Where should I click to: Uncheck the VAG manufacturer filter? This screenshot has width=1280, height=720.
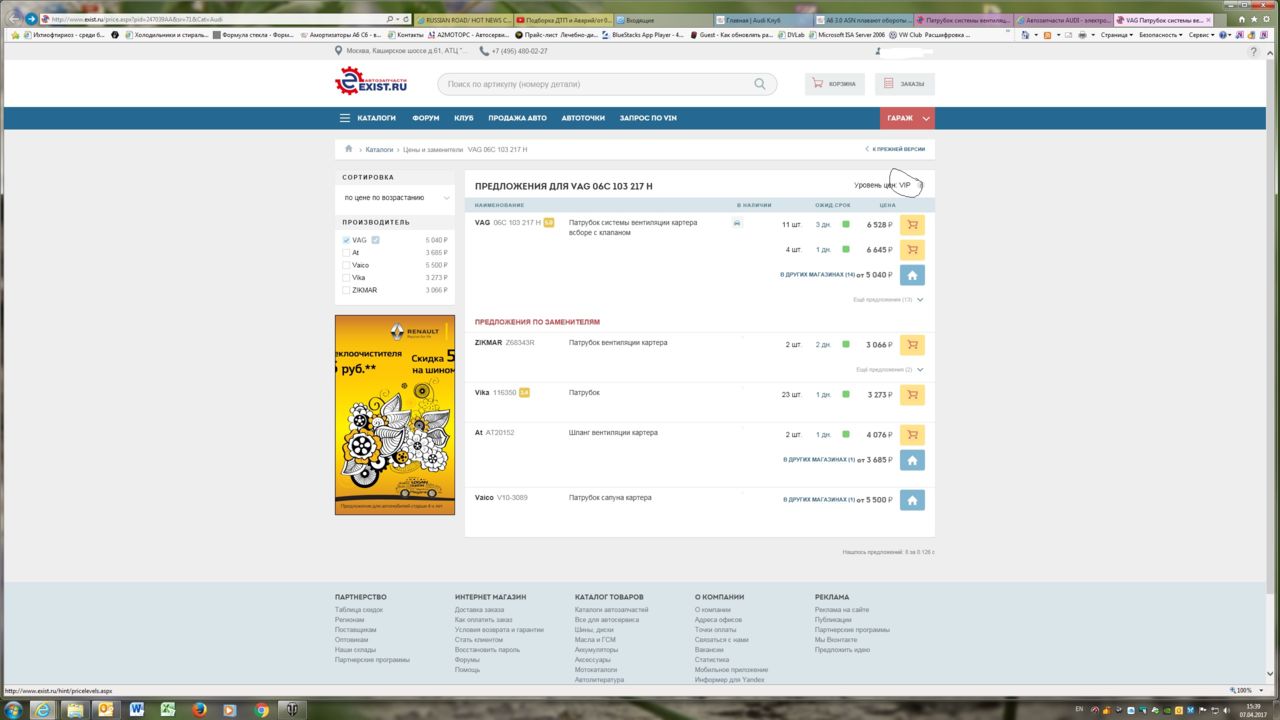347,240
